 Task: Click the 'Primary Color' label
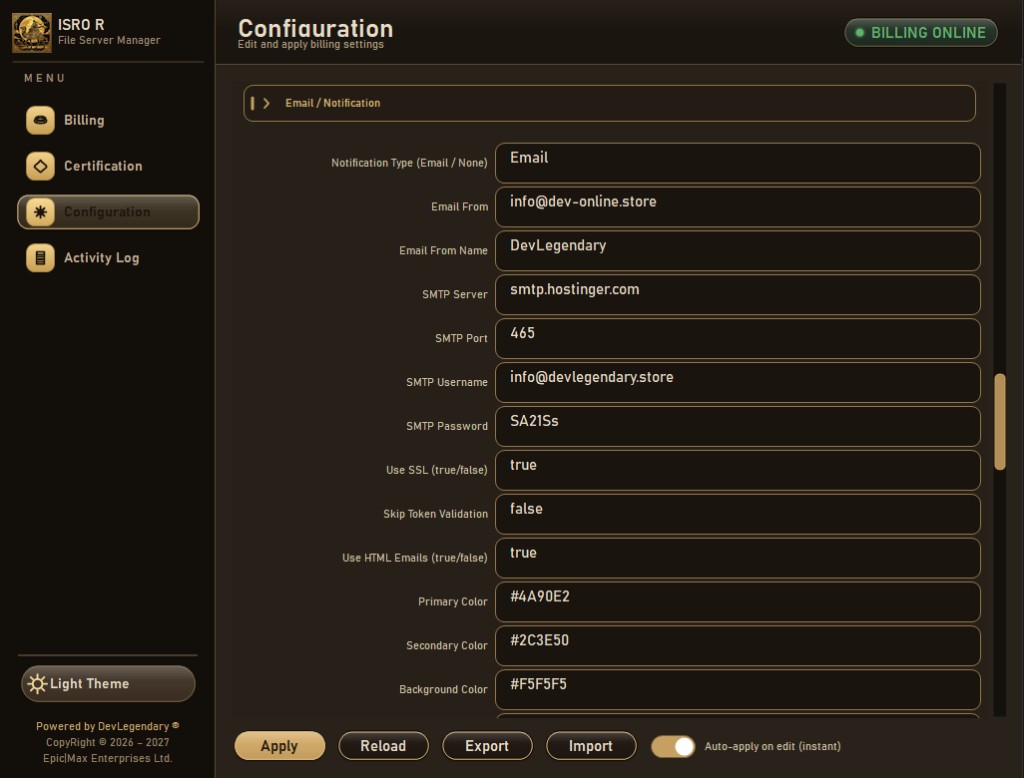453,602
